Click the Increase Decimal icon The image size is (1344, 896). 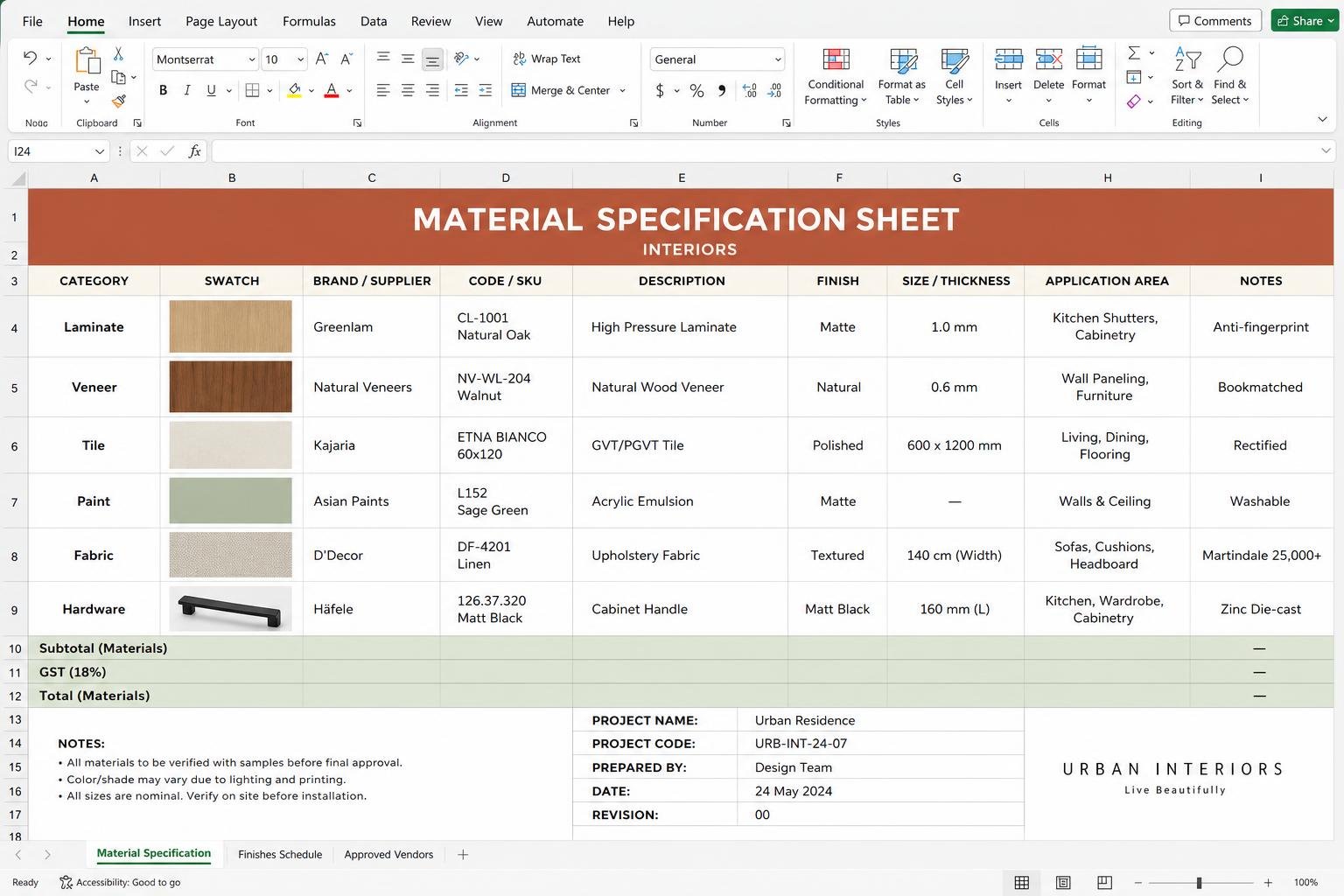(x=750, y=90)
